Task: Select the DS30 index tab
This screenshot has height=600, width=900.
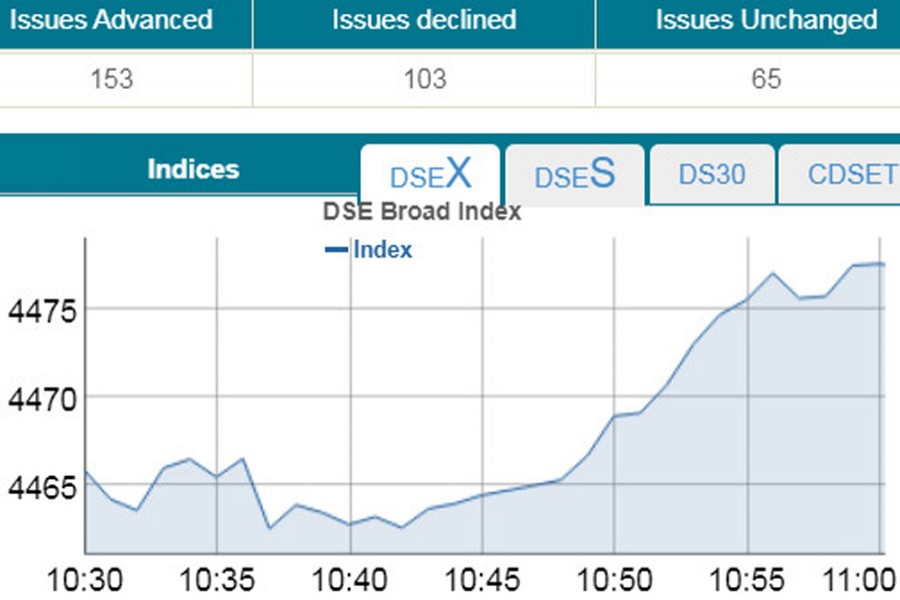Action: [711, 173]
